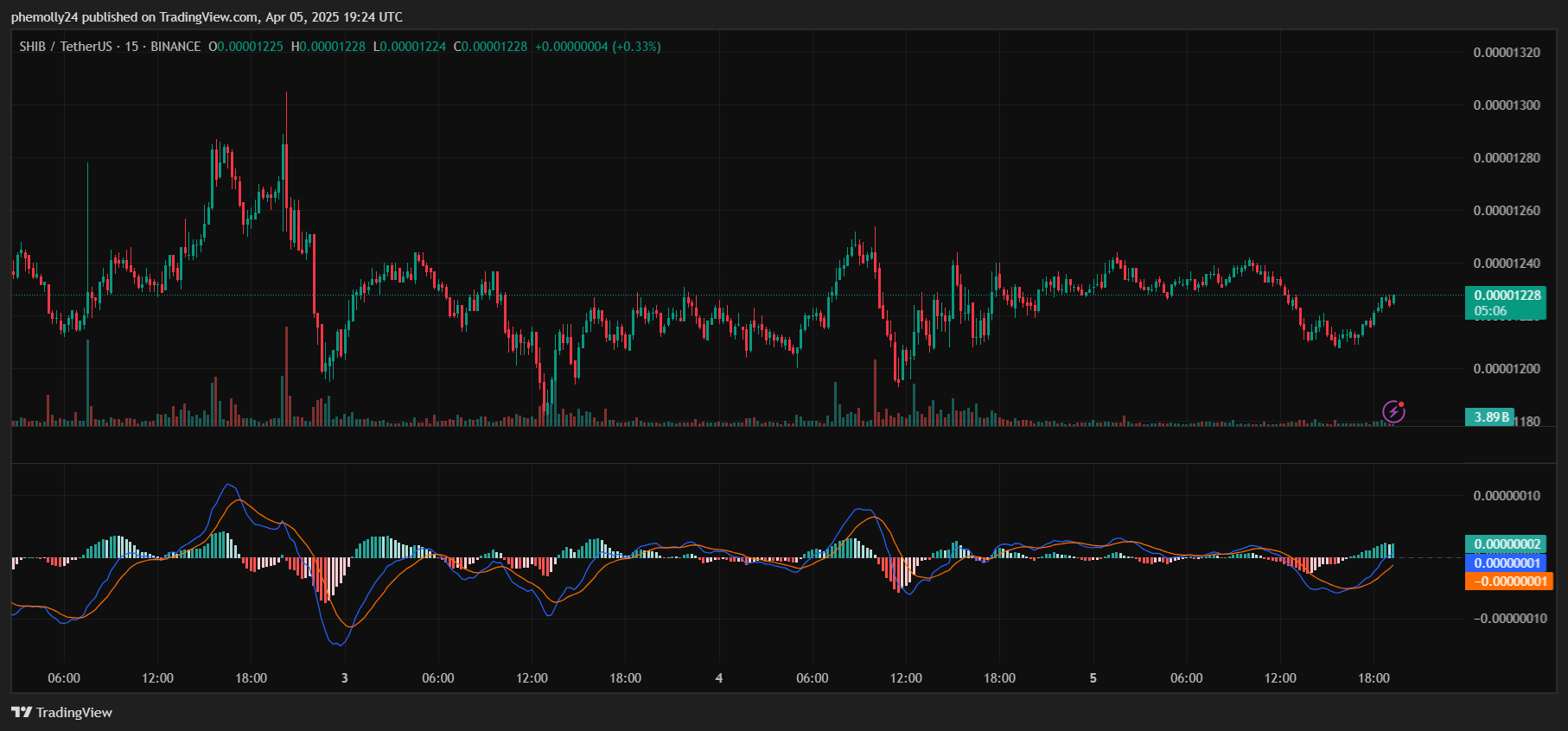Image resolution: width=1568 pixels, height=731 pixels.
Task: Click the +0.00000004 (+0.33%) change value
Action: coord(597,47)
